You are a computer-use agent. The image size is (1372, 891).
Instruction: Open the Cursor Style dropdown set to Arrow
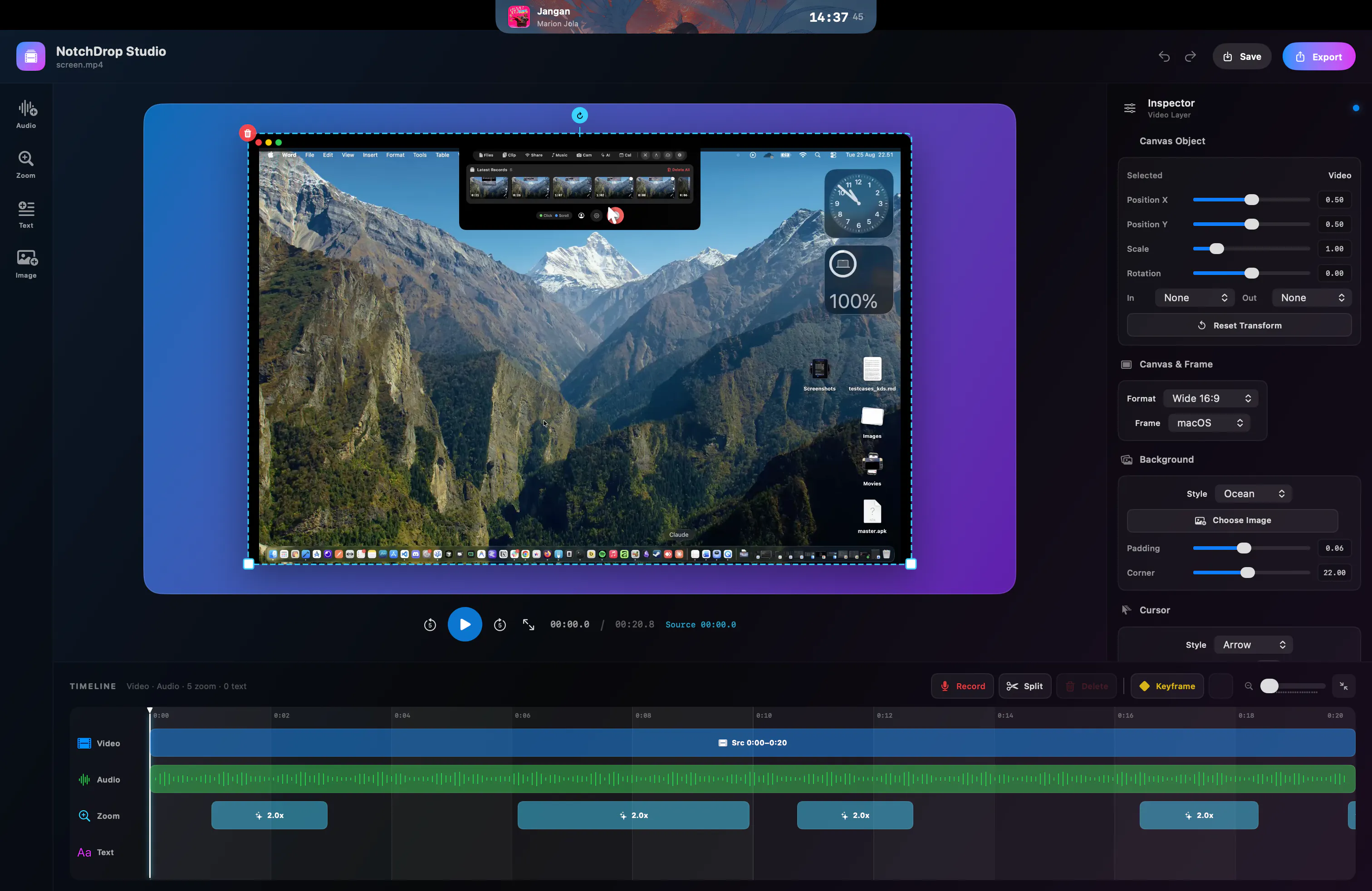coord(1253,644)
